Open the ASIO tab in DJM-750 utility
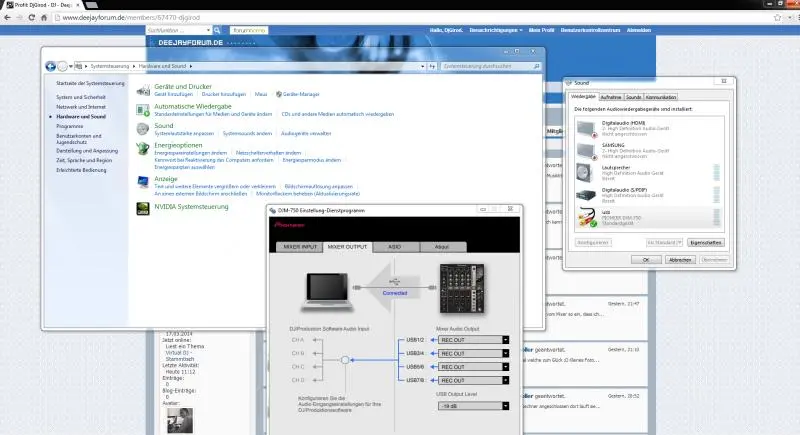Image resolution: width=800 pixels, height=435 pixels. [x=396, y=245]
